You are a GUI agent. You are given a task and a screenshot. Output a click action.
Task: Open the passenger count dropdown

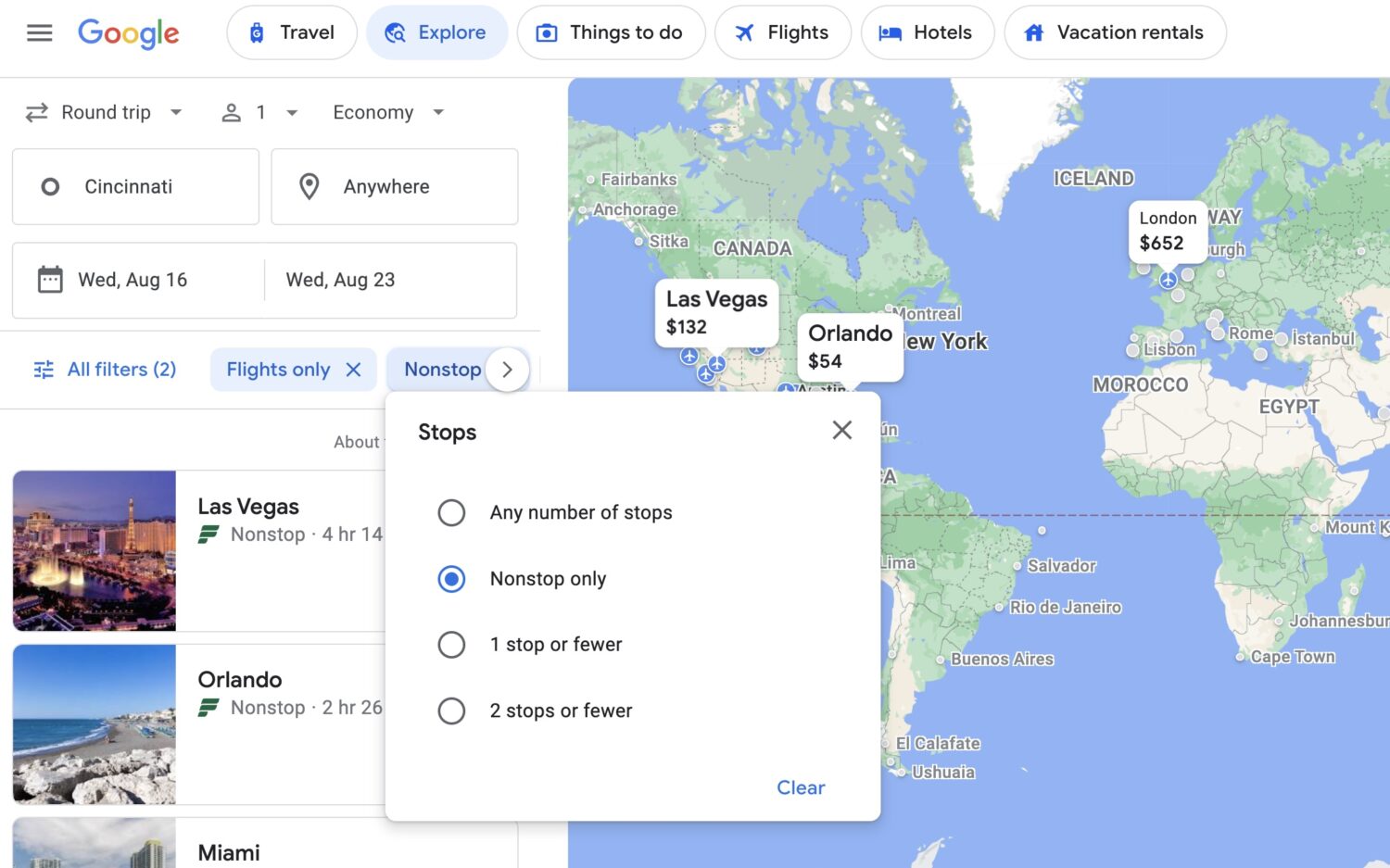[259, 112]
